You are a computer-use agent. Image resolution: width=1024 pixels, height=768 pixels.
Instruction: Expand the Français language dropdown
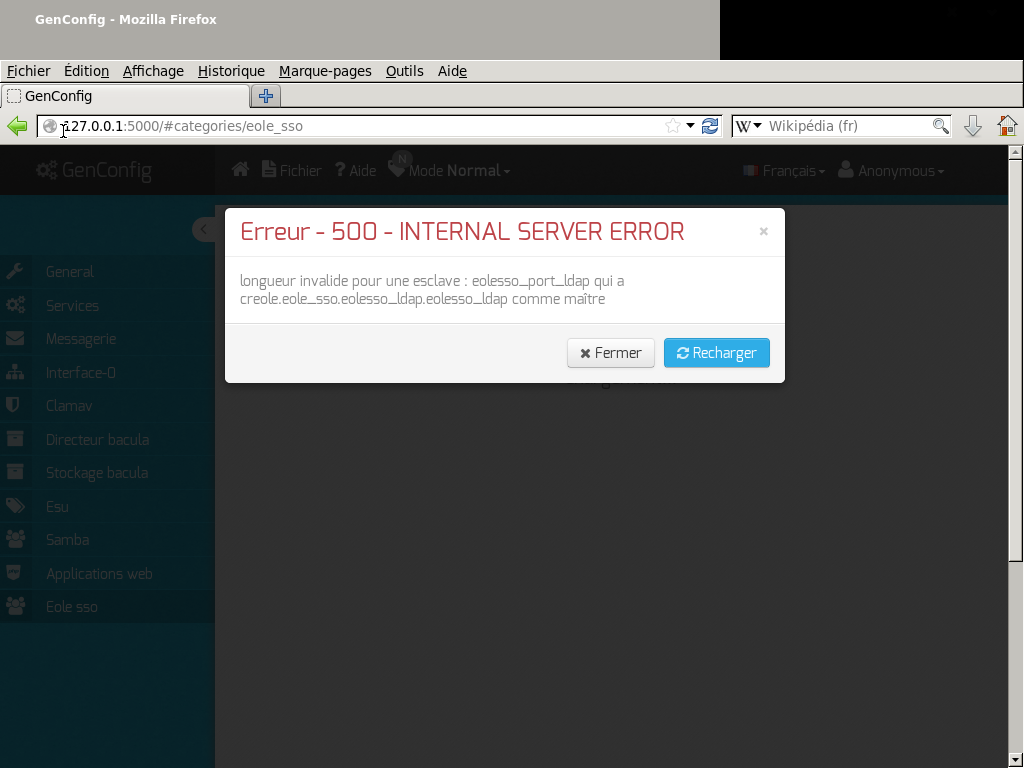785,171
